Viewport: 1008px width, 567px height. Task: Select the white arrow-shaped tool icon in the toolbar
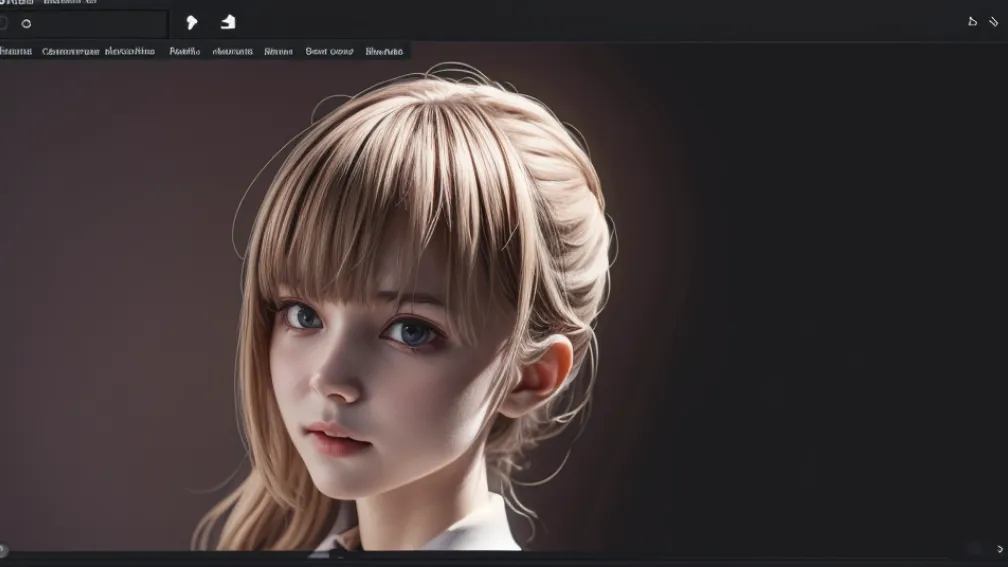coord(192,23)
